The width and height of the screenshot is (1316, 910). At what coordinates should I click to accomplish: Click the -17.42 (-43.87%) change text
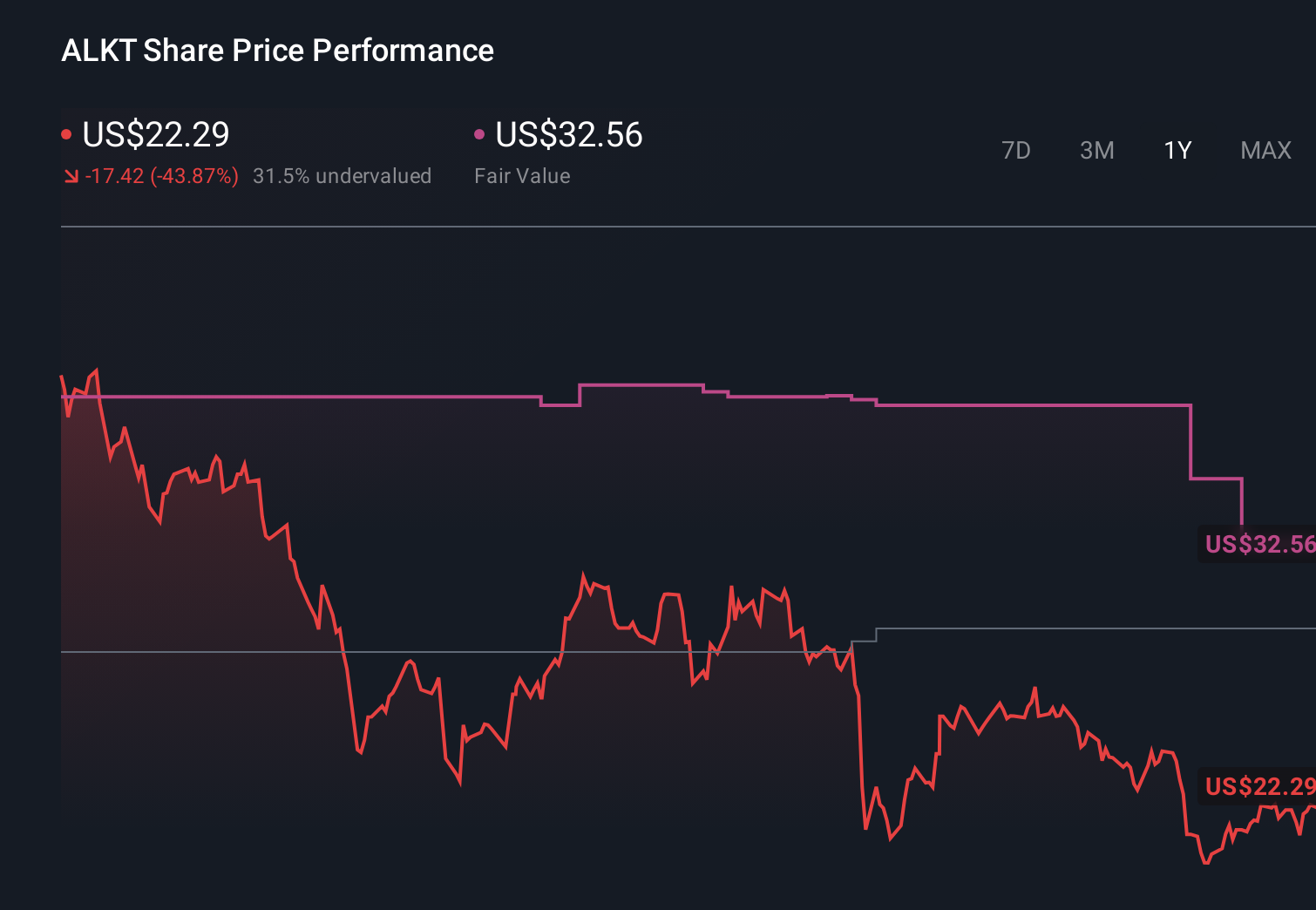tap(161, 176)
